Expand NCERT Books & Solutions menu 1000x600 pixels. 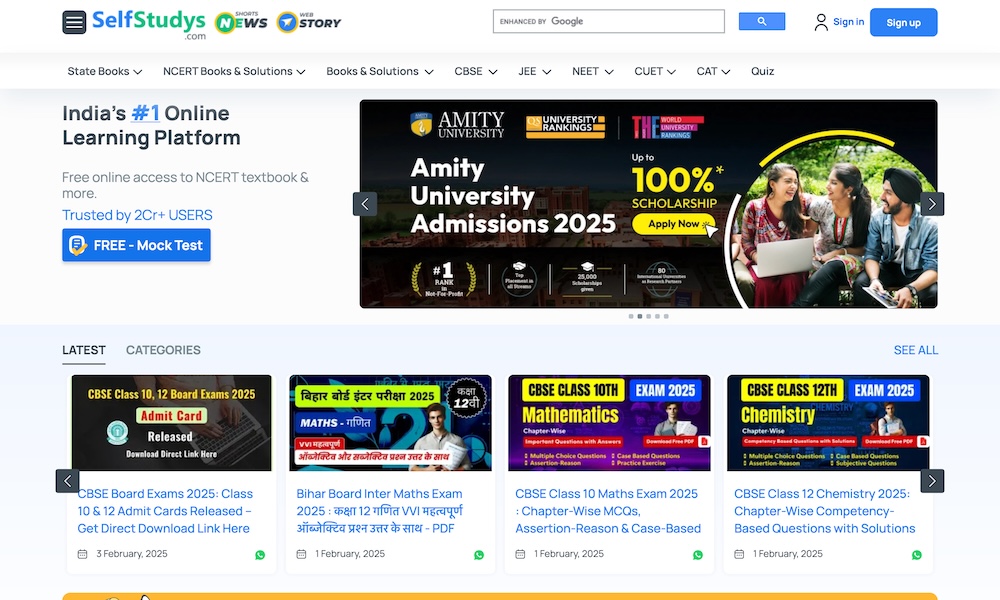pyautogui.click(x=234, y=71)
